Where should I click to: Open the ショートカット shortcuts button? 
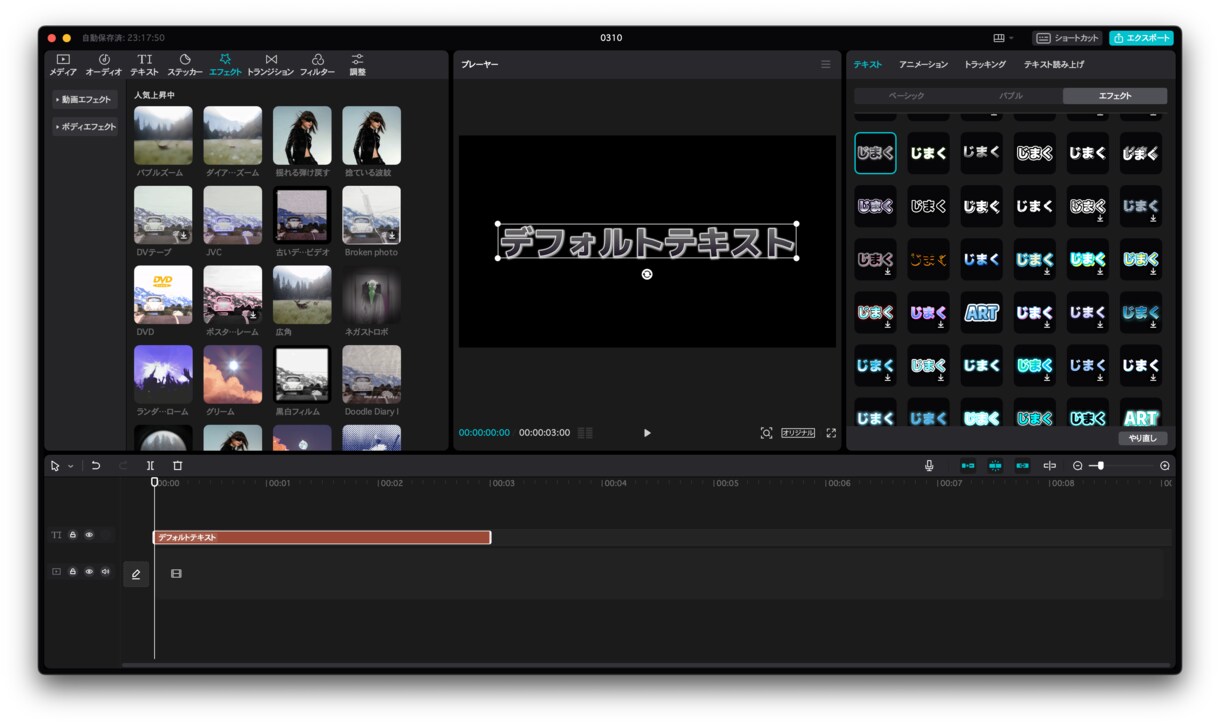point(1067,38)
